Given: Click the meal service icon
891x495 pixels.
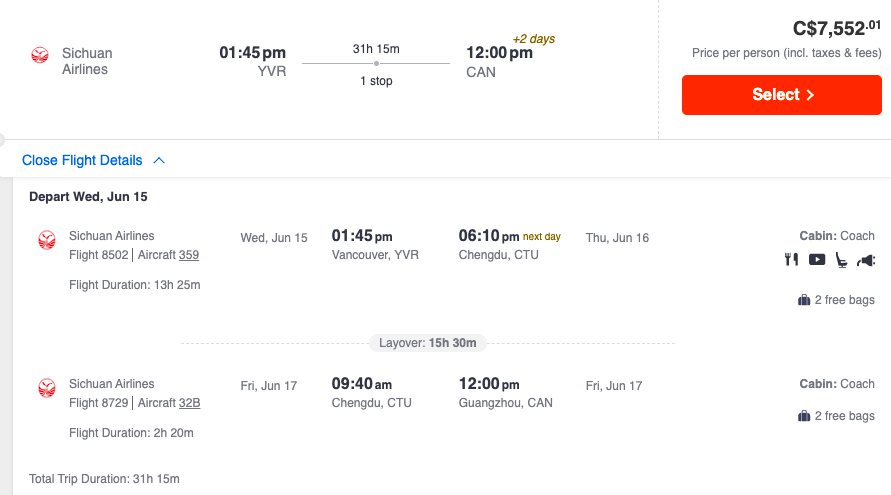Looking at the screenshot, I should 791,260.
